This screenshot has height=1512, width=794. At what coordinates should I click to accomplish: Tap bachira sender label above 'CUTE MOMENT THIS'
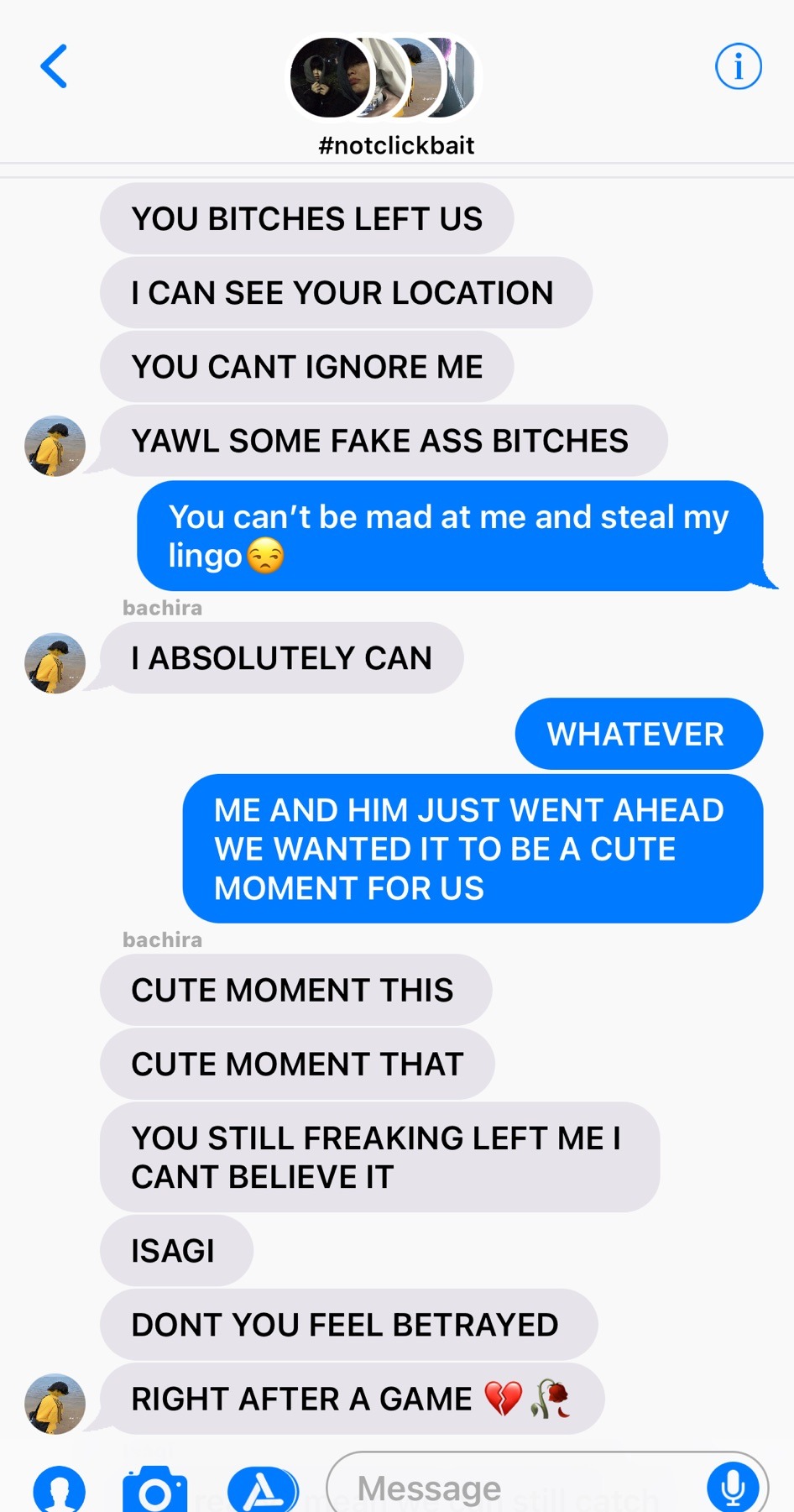(162, 939)
